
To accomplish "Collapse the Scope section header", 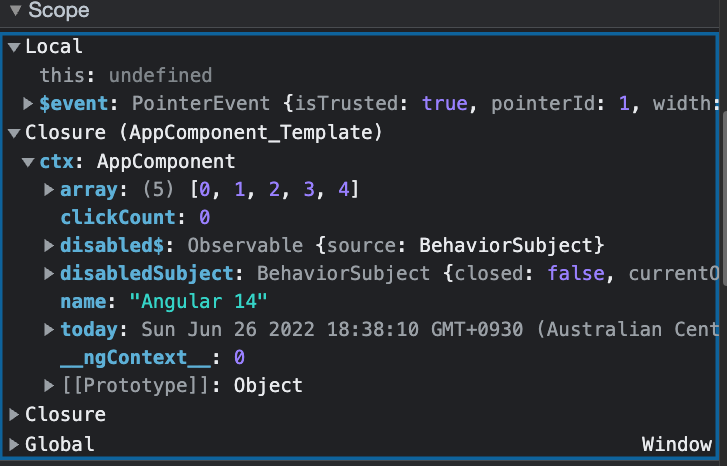I will tap(15, 12).
